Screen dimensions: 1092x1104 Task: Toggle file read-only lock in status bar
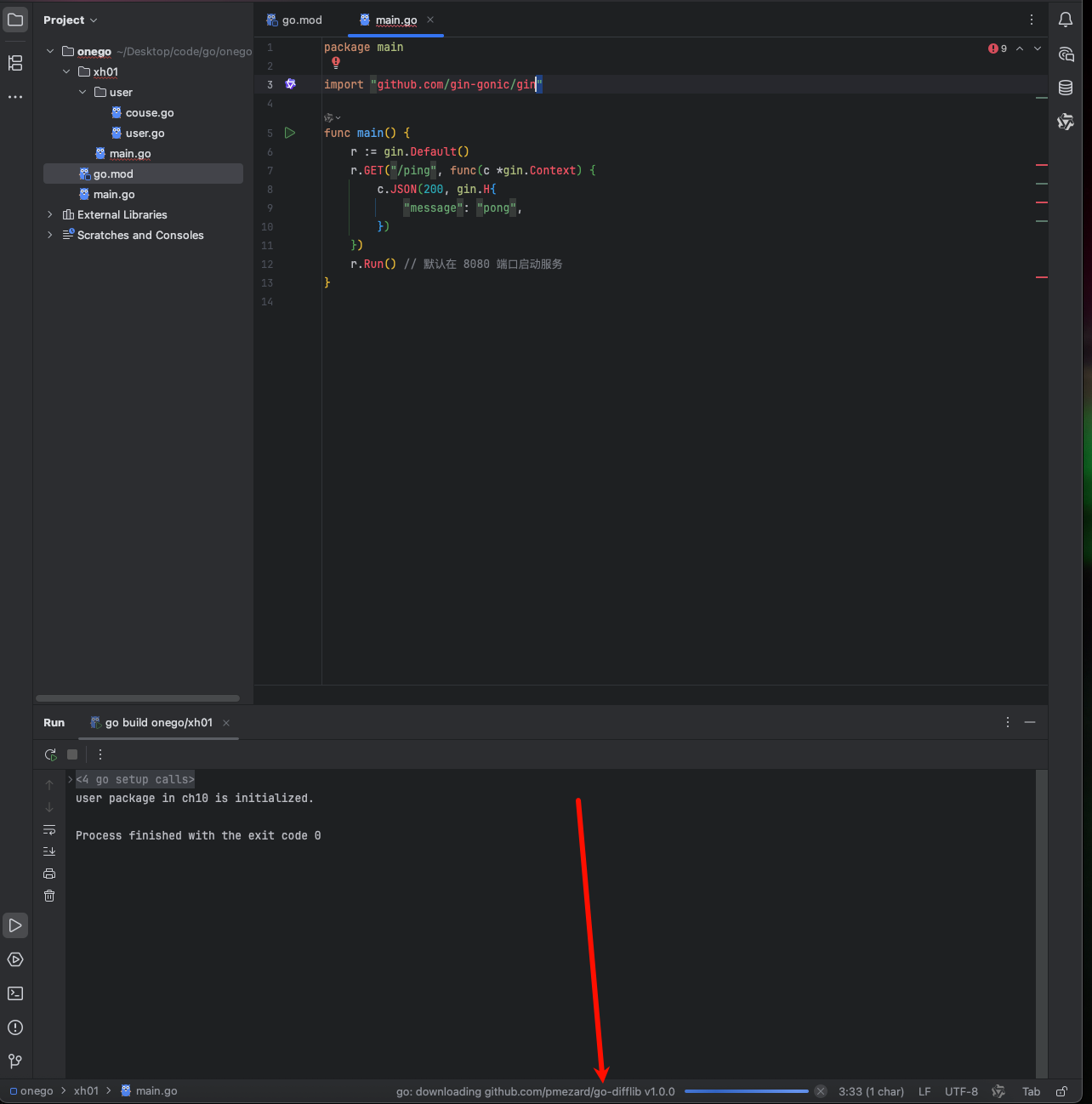coord(1062,1091)
